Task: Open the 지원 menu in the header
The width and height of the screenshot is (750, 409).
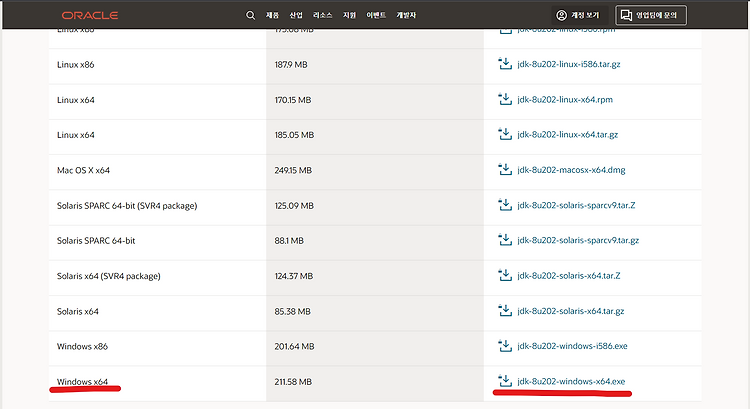Action: pos(349,15)
